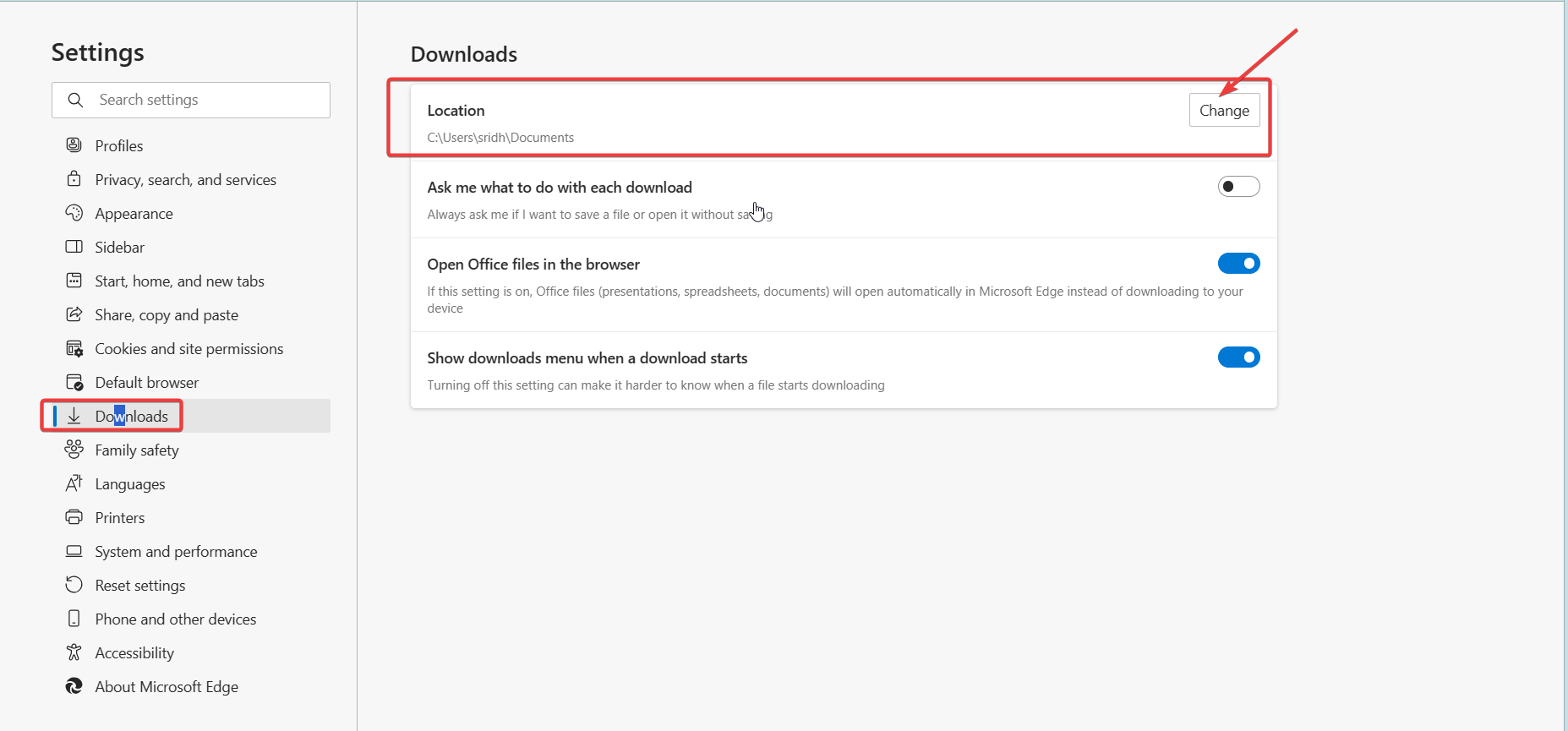
Task: Click the Accessibility figure icon
Action: coord(74,652)
